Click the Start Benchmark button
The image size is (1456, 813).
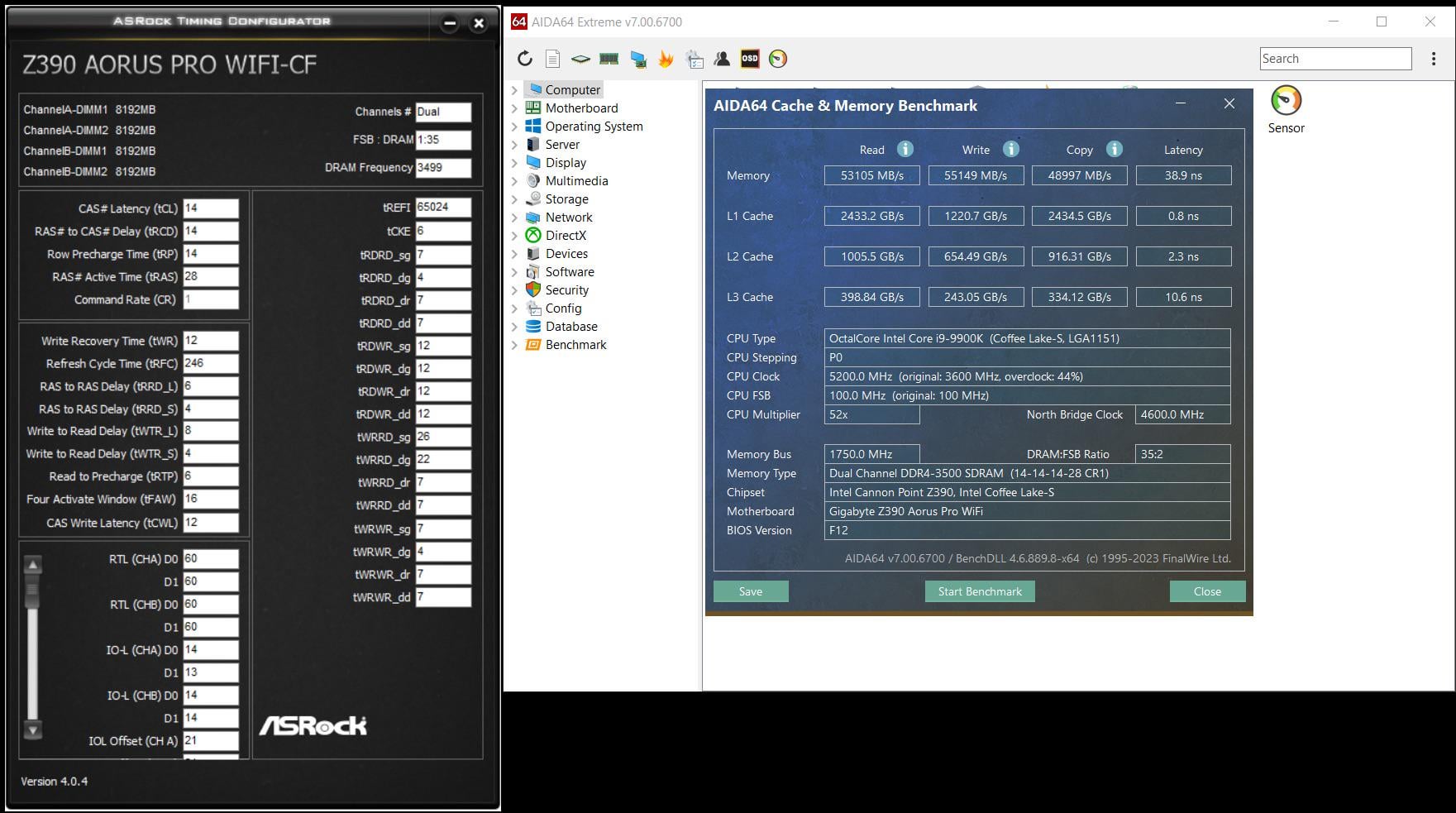click(980, 591)
